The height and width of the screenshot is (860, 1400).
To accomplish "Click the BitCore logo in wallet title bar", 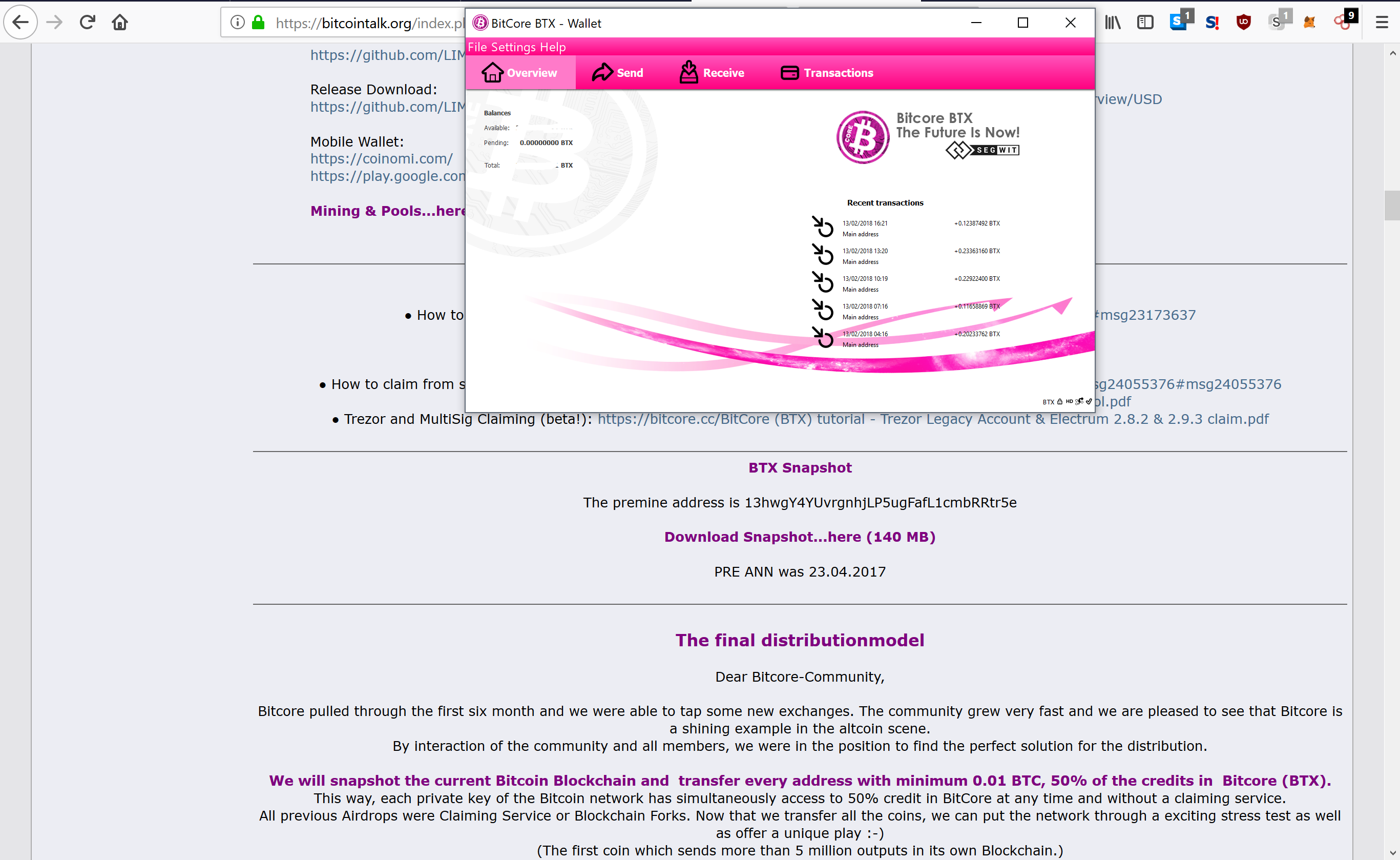I will [x=480, y=23].
